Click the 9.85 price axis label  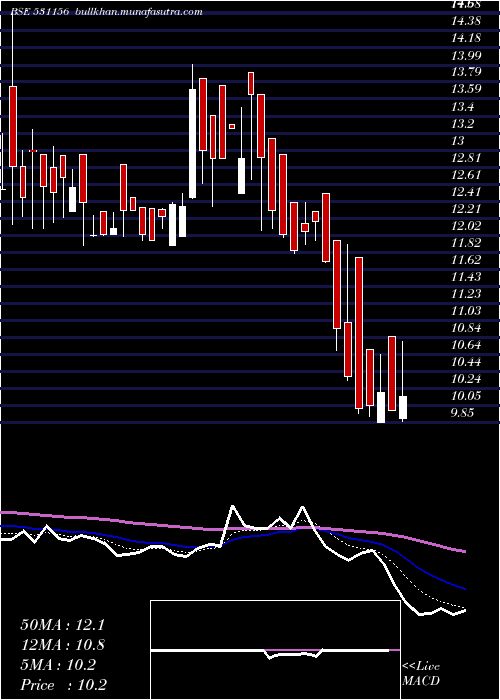coord(463,412)
